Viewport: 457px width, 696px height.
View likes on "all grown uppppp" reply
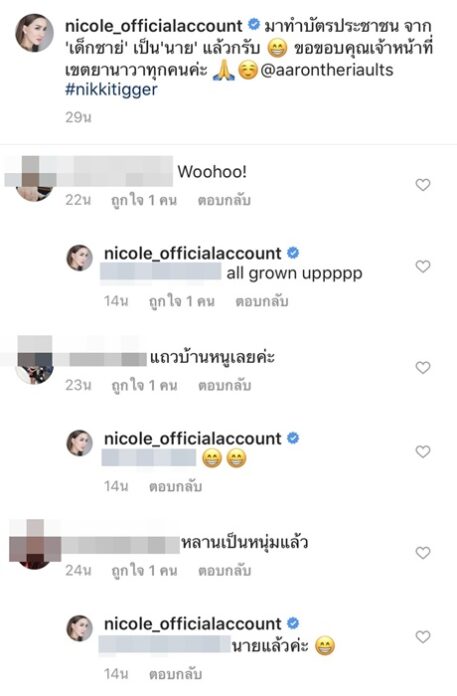click(181, 302)
